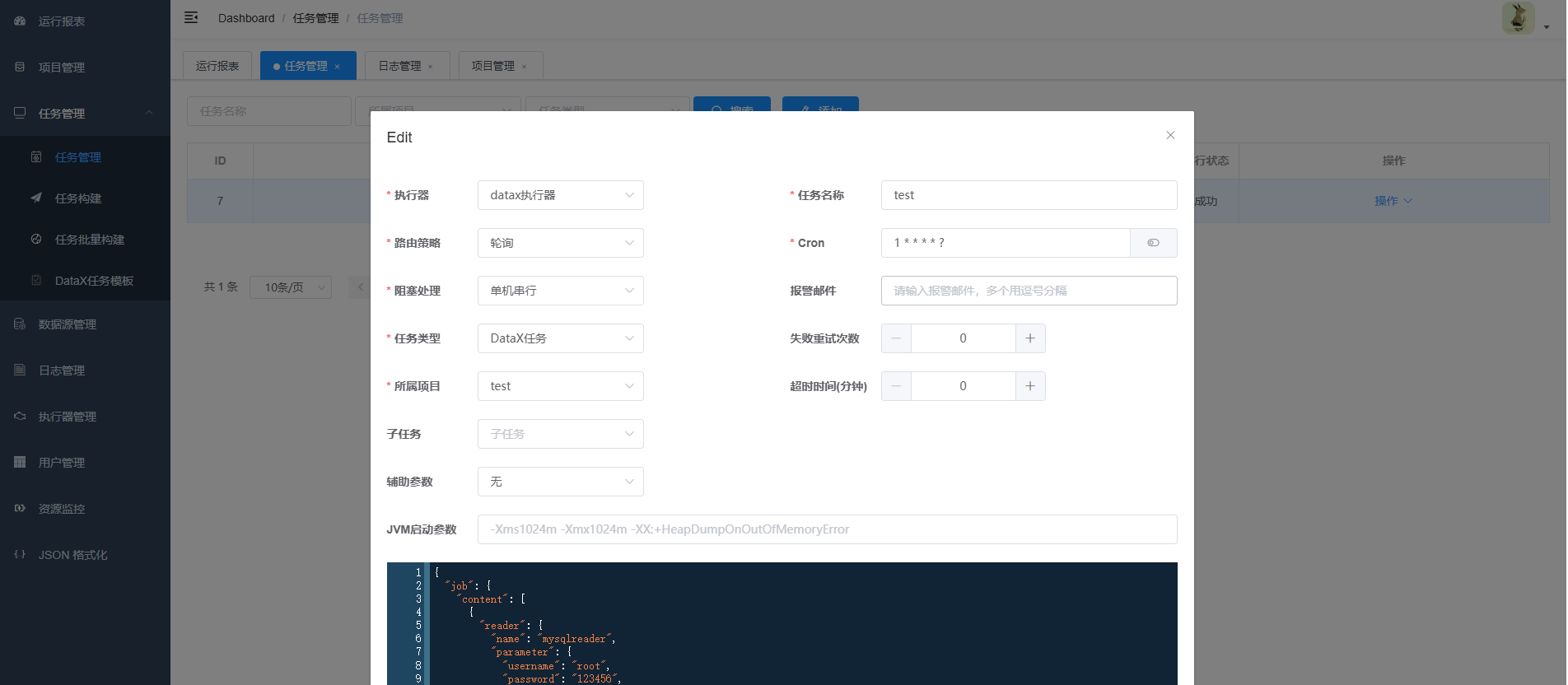Image resolution: width=1568 pixels, height=685 pixels.
Task: Switch to the 运行报表 tab
Action: click(x=217, y=66)
